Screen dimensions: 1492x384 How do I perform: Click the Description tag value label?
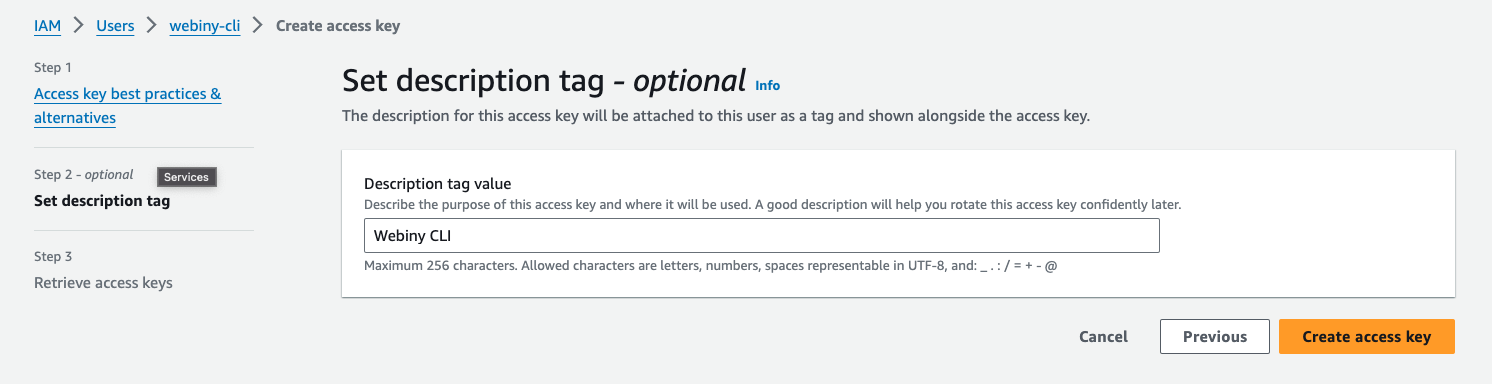pyautogui.click(x=438, y=184)
